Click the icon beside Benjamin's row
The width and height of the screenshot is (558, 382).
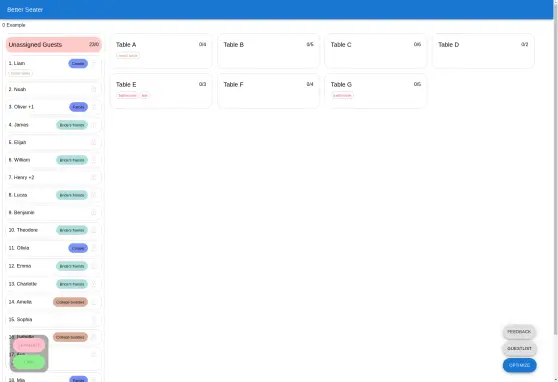pos(94,213)
